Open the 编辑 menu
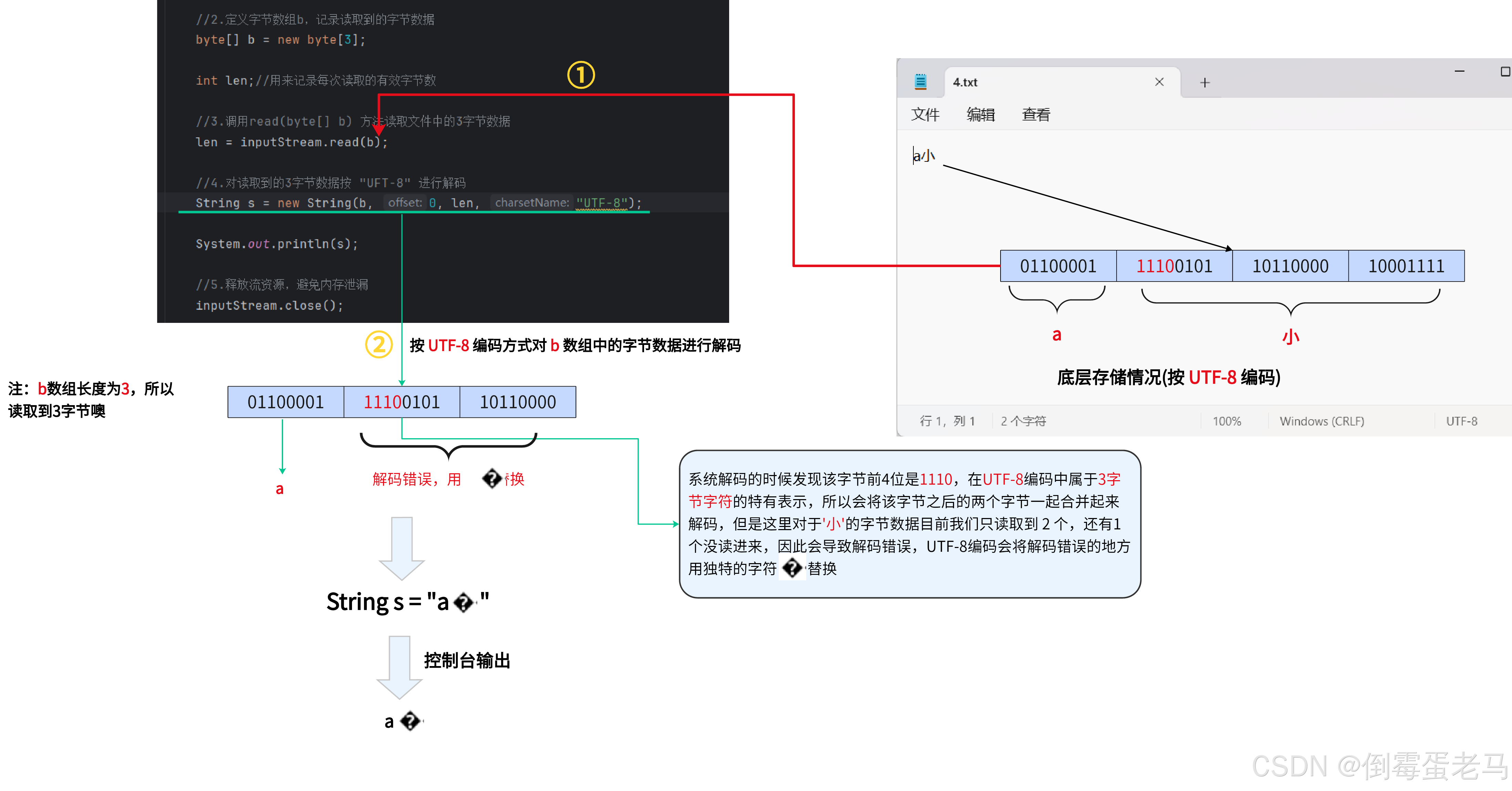1512x791 pixels. [980, 114]
